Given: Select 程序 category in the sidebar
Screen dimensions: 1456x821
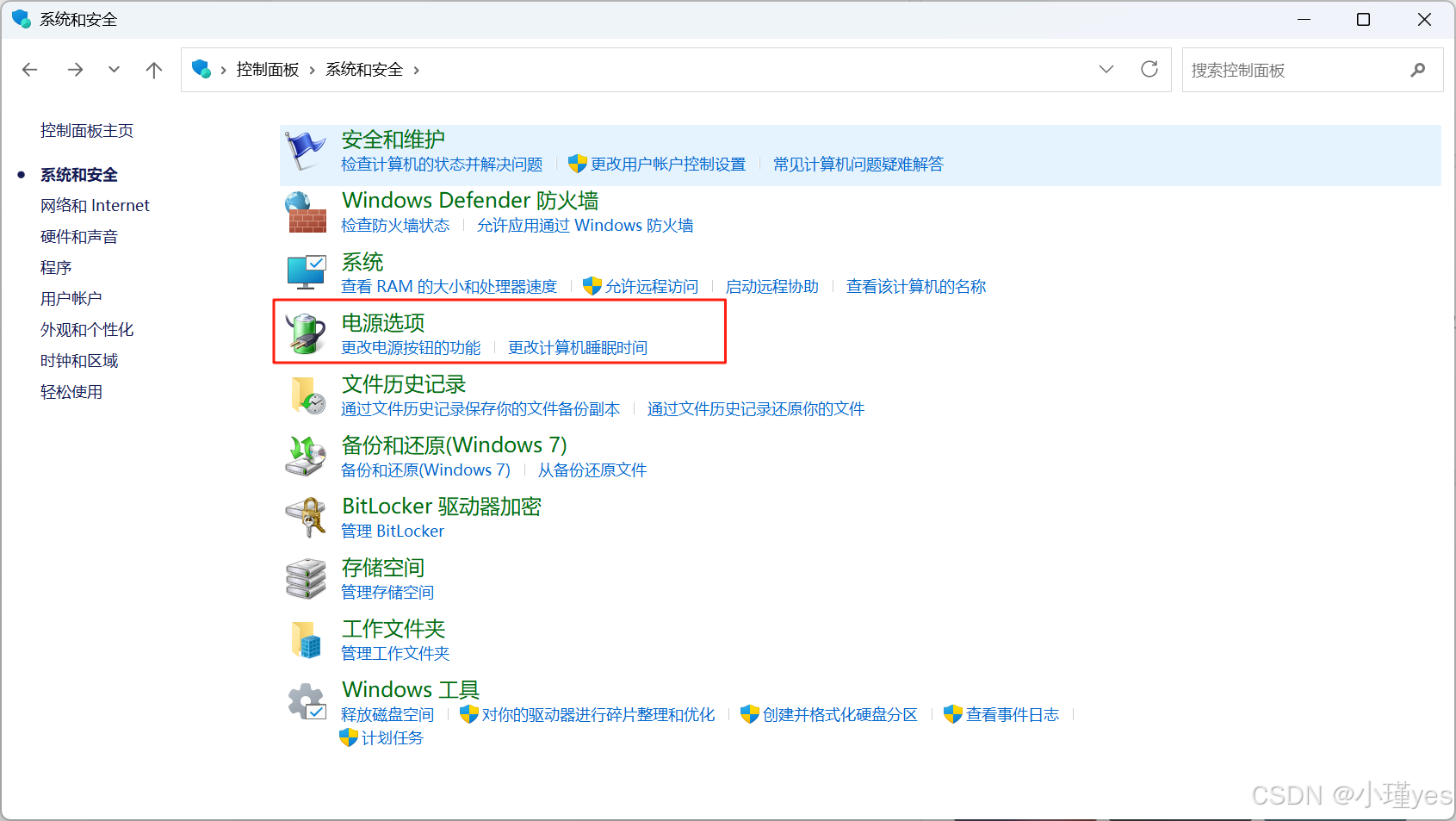Looking at the screenshot, I should 56,268.
